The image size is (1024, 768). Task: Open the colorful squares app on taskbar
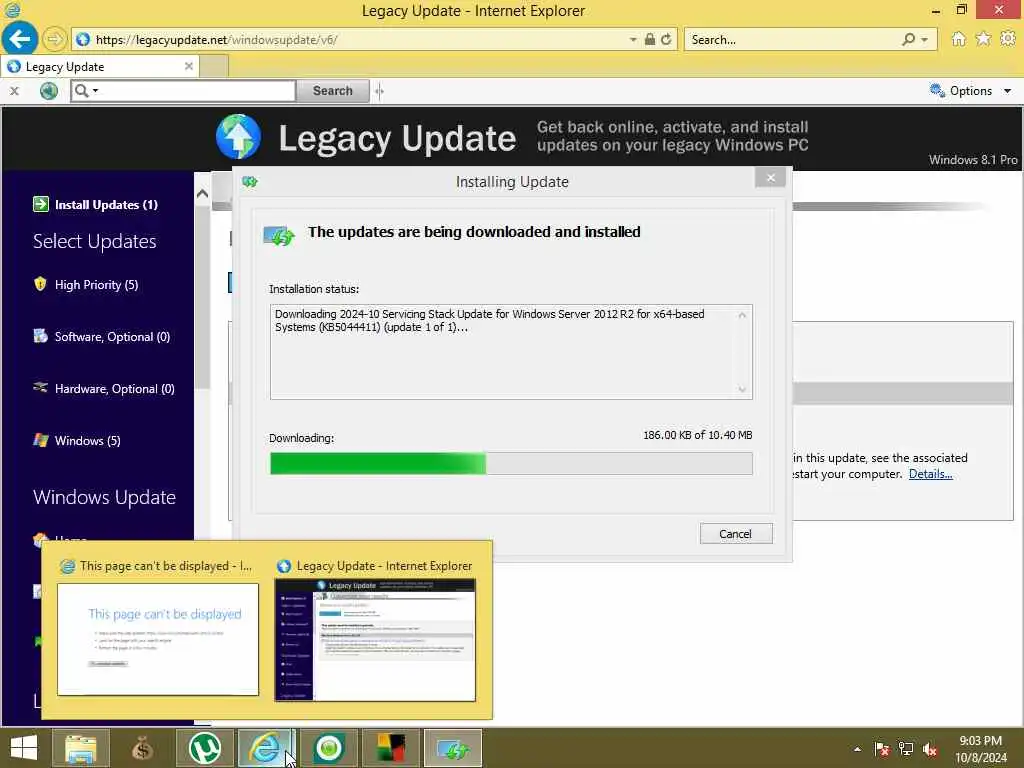(391, 748)
